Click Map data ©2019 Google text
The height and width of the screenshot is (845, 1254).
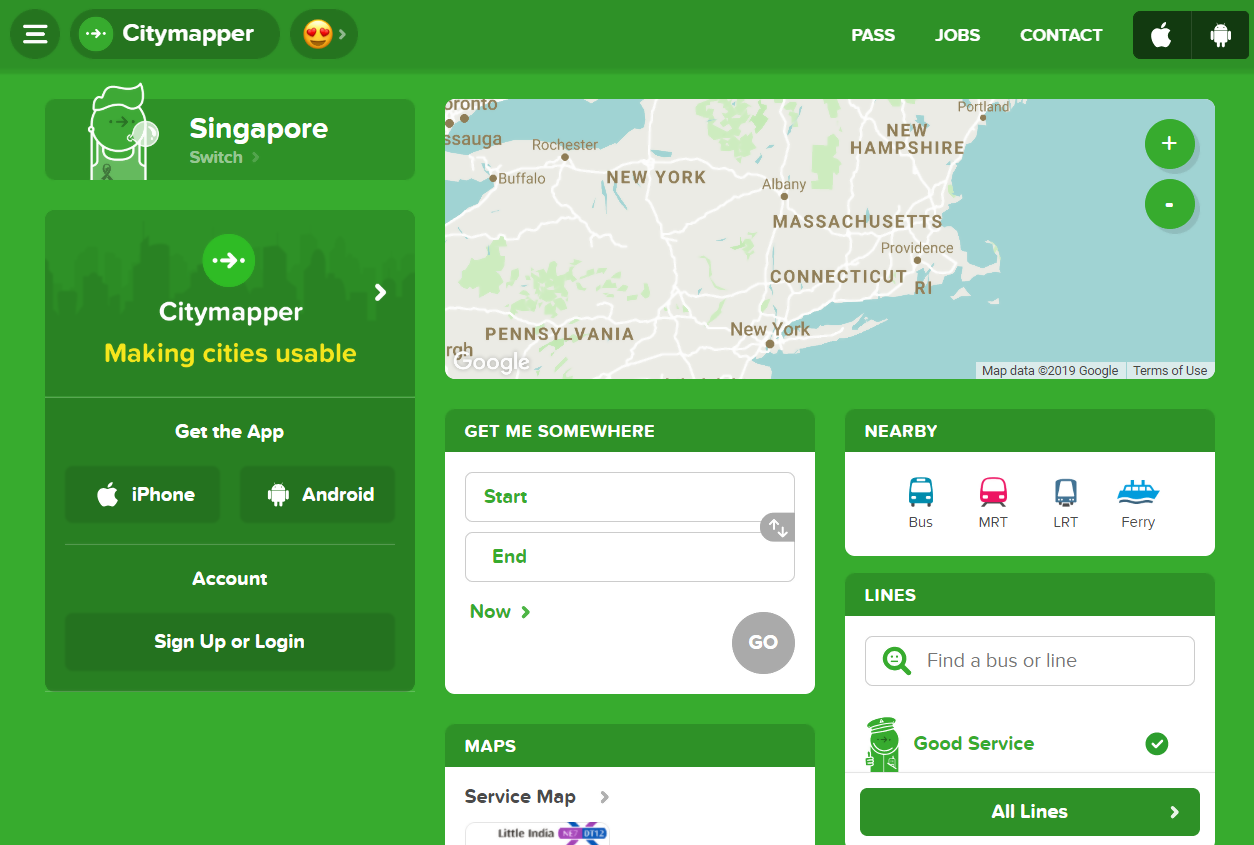pyautogui.click(x=1050, y=370)
